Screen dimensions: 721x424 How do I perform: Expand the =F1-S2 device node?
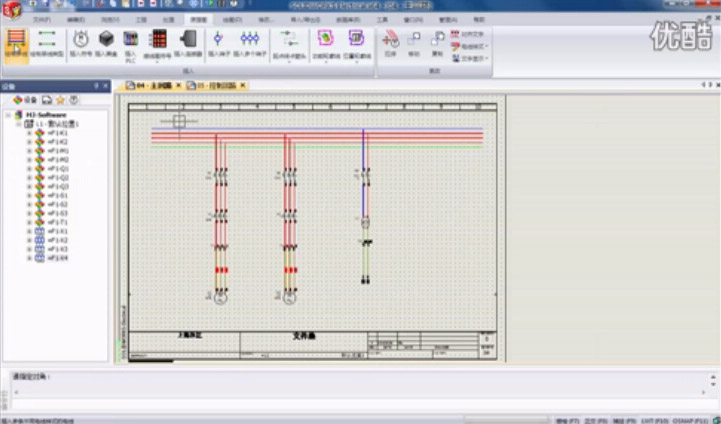[x=29, y=205]
